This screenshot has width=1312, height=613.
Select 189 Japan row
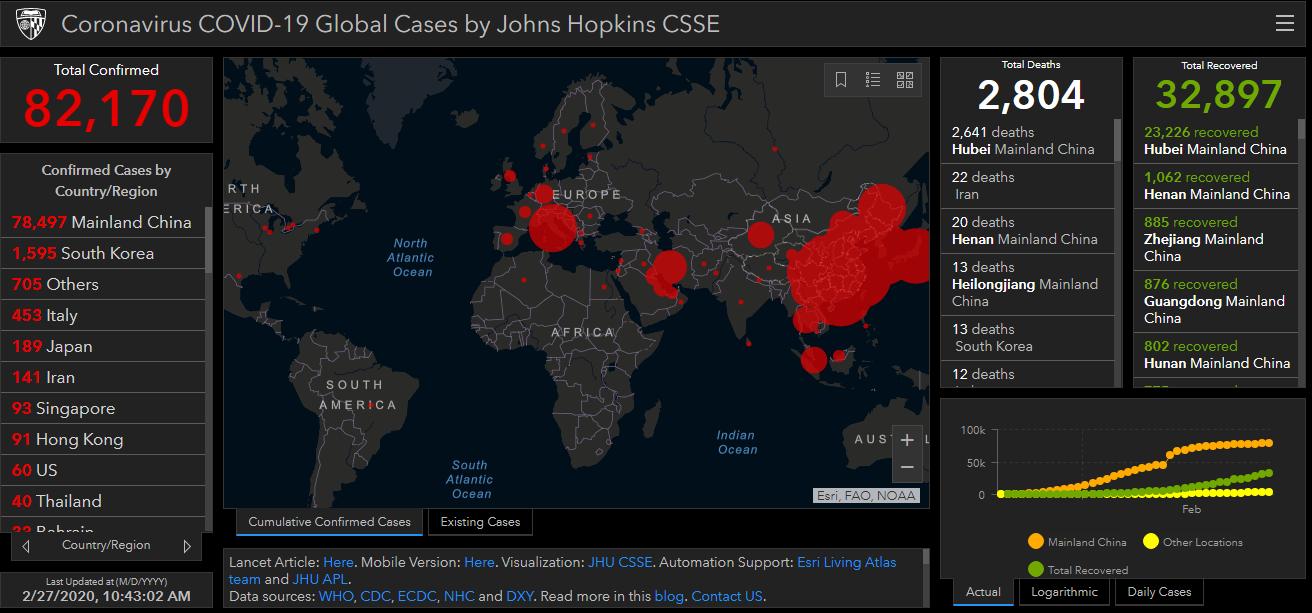(103, 346)
